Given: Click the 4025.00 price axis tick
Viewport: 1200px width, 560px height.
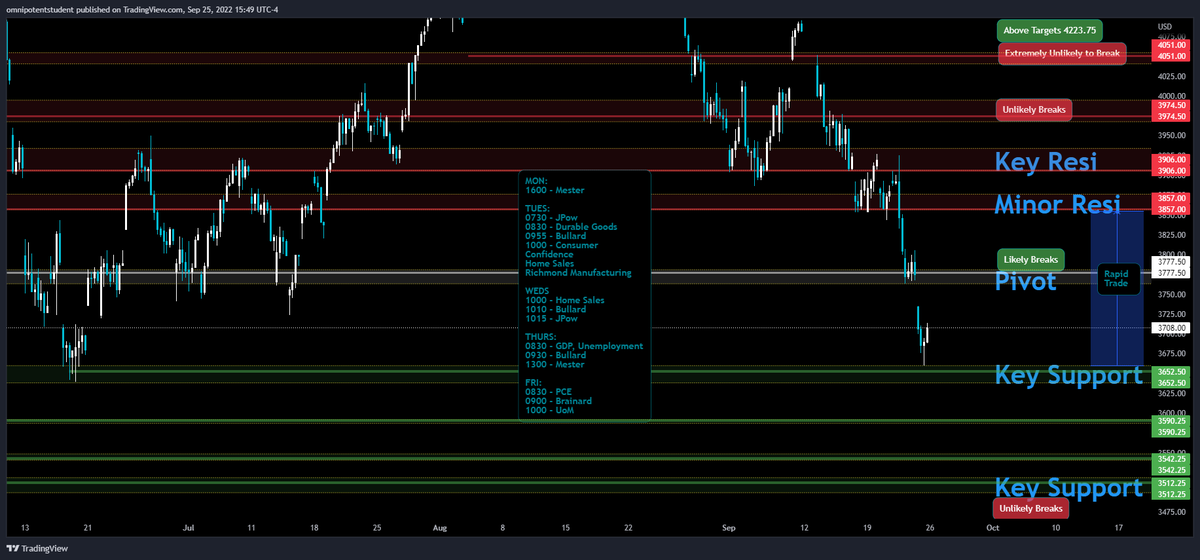Looking at the screenshot, I should (x=1171, y=76).
